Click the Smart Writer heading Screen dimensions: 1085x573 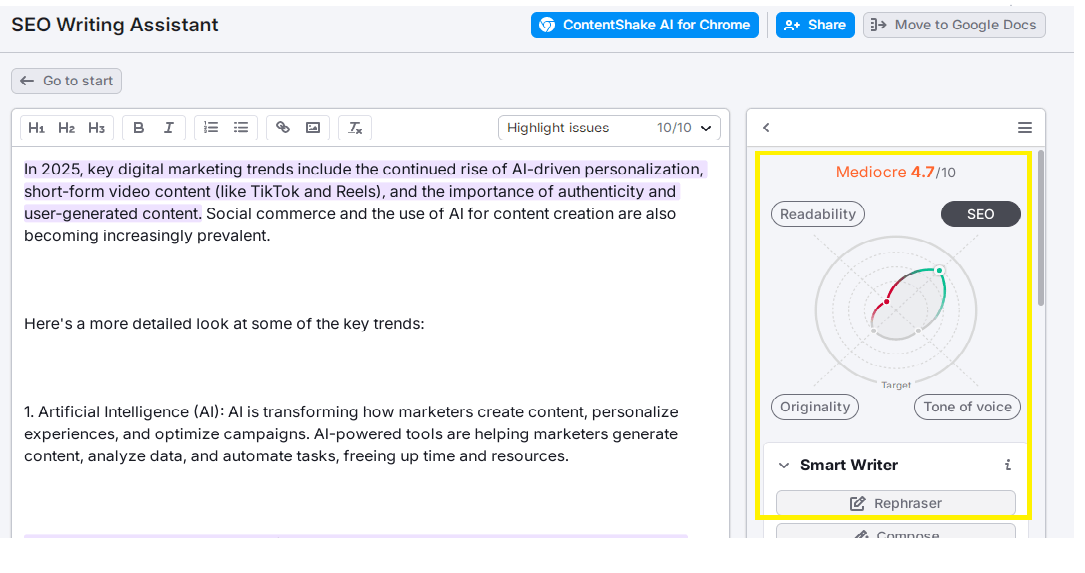[x=849, y=465]
